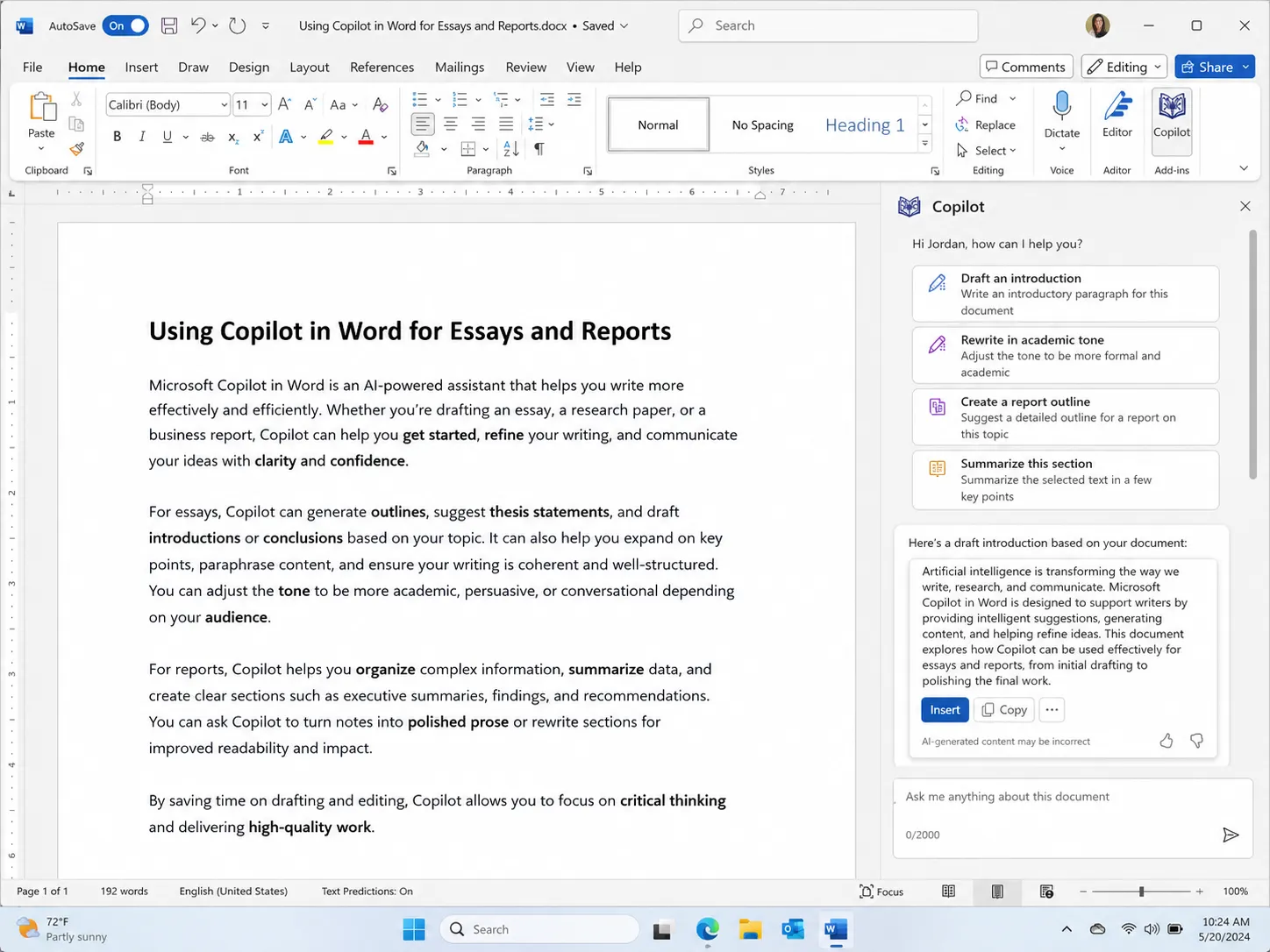Redo the last action
Screen dimensions: 1270x952
tap(237, 25)
